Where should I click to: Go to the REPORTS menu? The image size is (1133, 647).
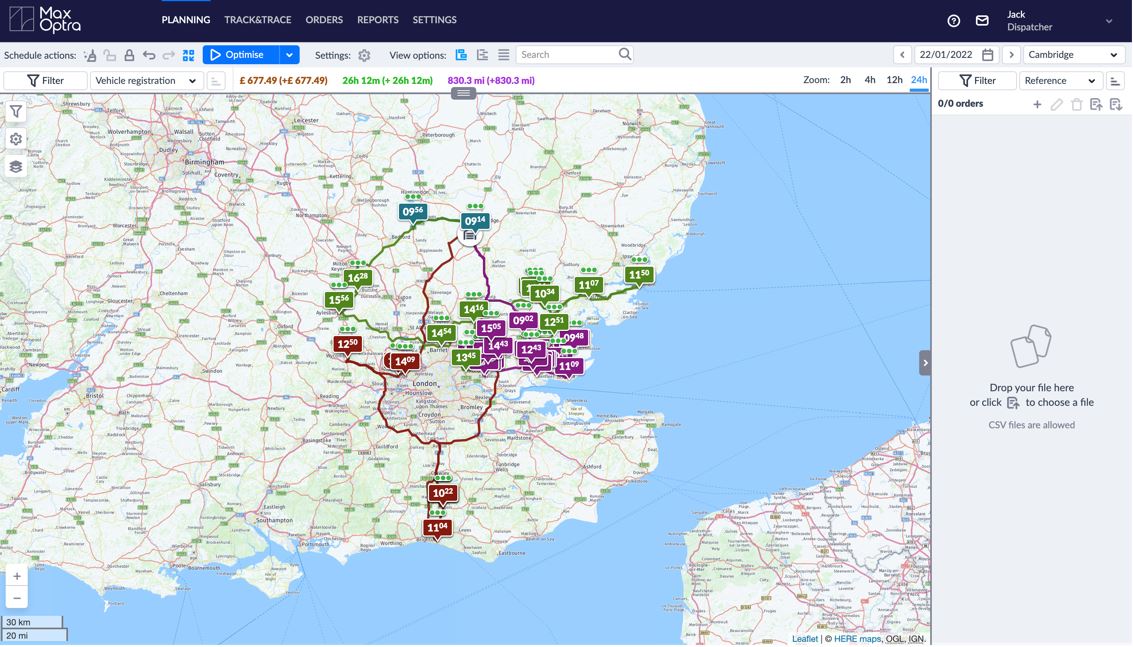[377, 20]
